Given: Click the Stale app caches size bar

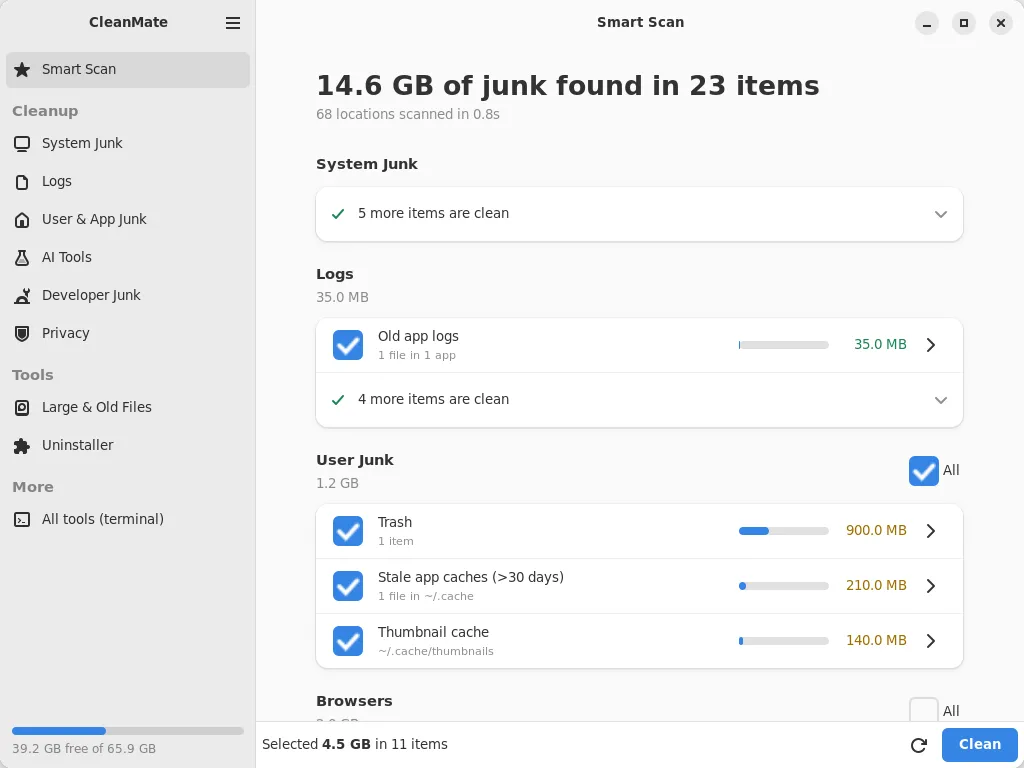Looking at the screenshot, I should [x=784, y=586].
